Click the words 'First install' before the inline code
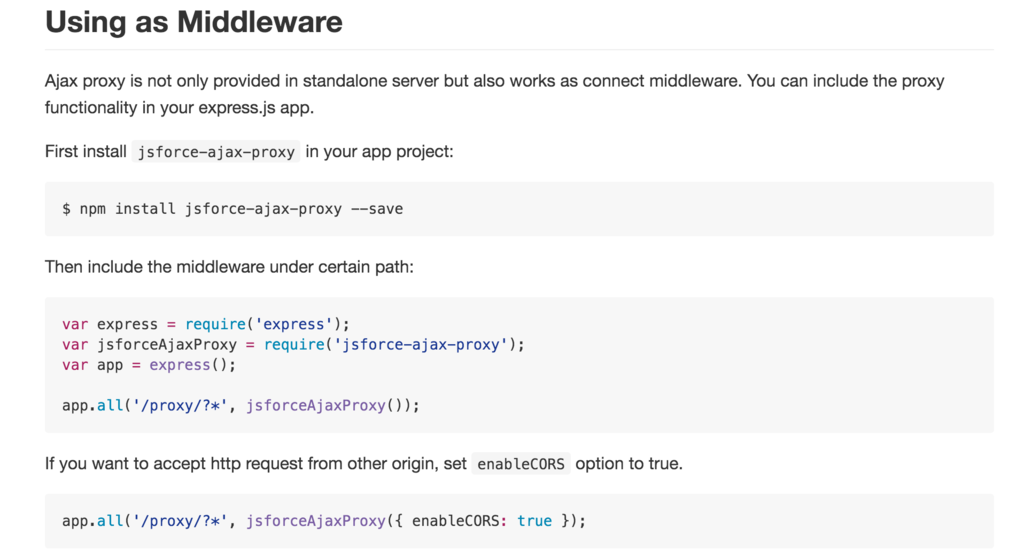The height and width of the screenshot is (558, 1024). [x=86, y=152]
